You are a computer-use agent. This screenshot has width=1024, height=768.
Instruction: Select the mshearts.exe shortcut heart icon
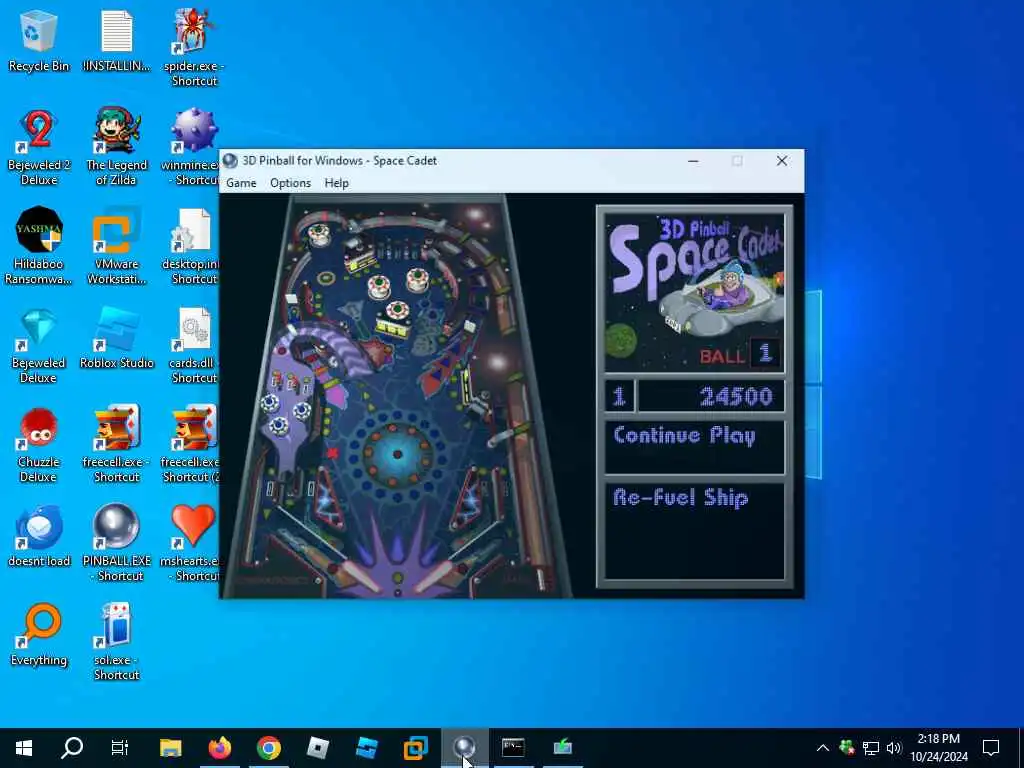click(x=190, y=543)
